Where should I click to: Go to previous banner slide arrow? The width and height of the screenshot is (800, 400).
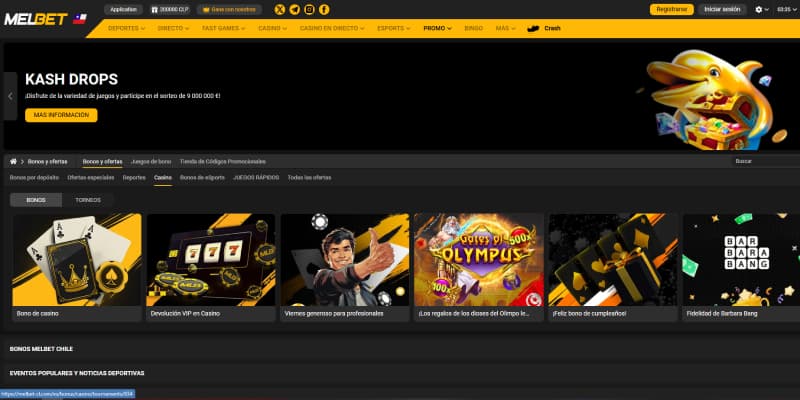10,97
